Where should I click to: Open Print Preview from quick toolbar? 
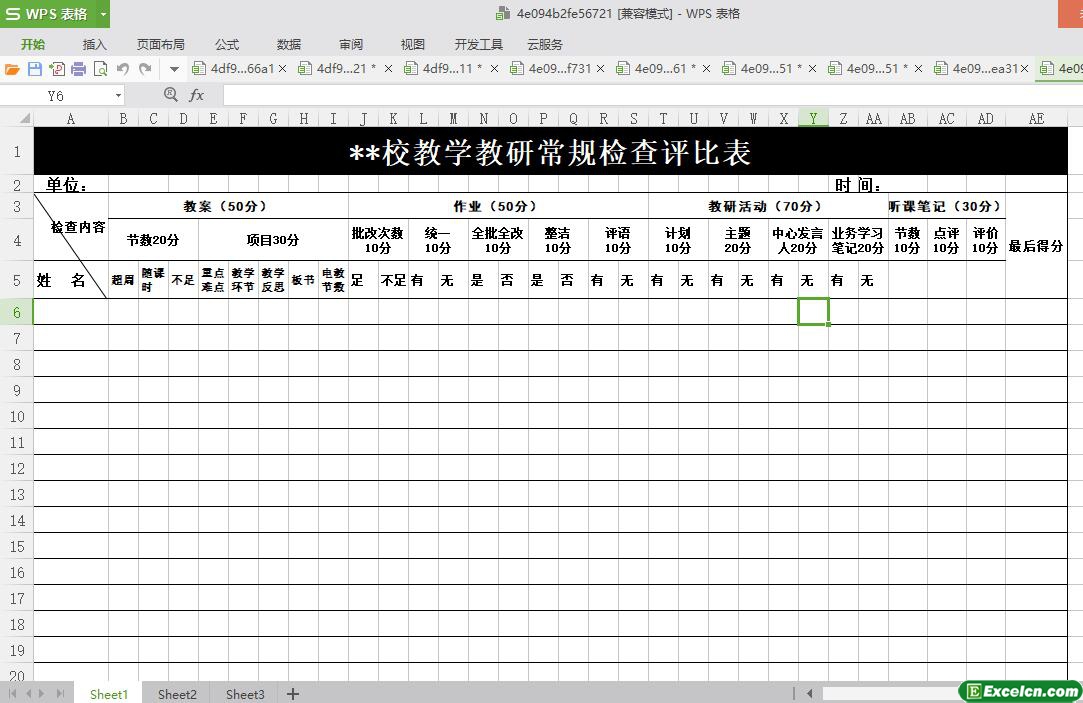pyautogui.click(x=100, y=69)
